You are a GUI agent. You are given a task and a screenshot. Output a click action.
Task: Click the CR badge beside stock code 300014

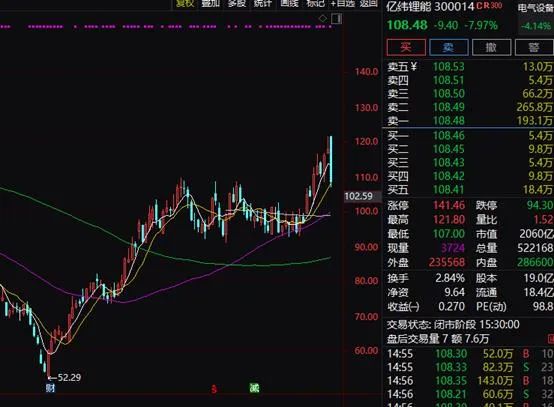(489, 6)
